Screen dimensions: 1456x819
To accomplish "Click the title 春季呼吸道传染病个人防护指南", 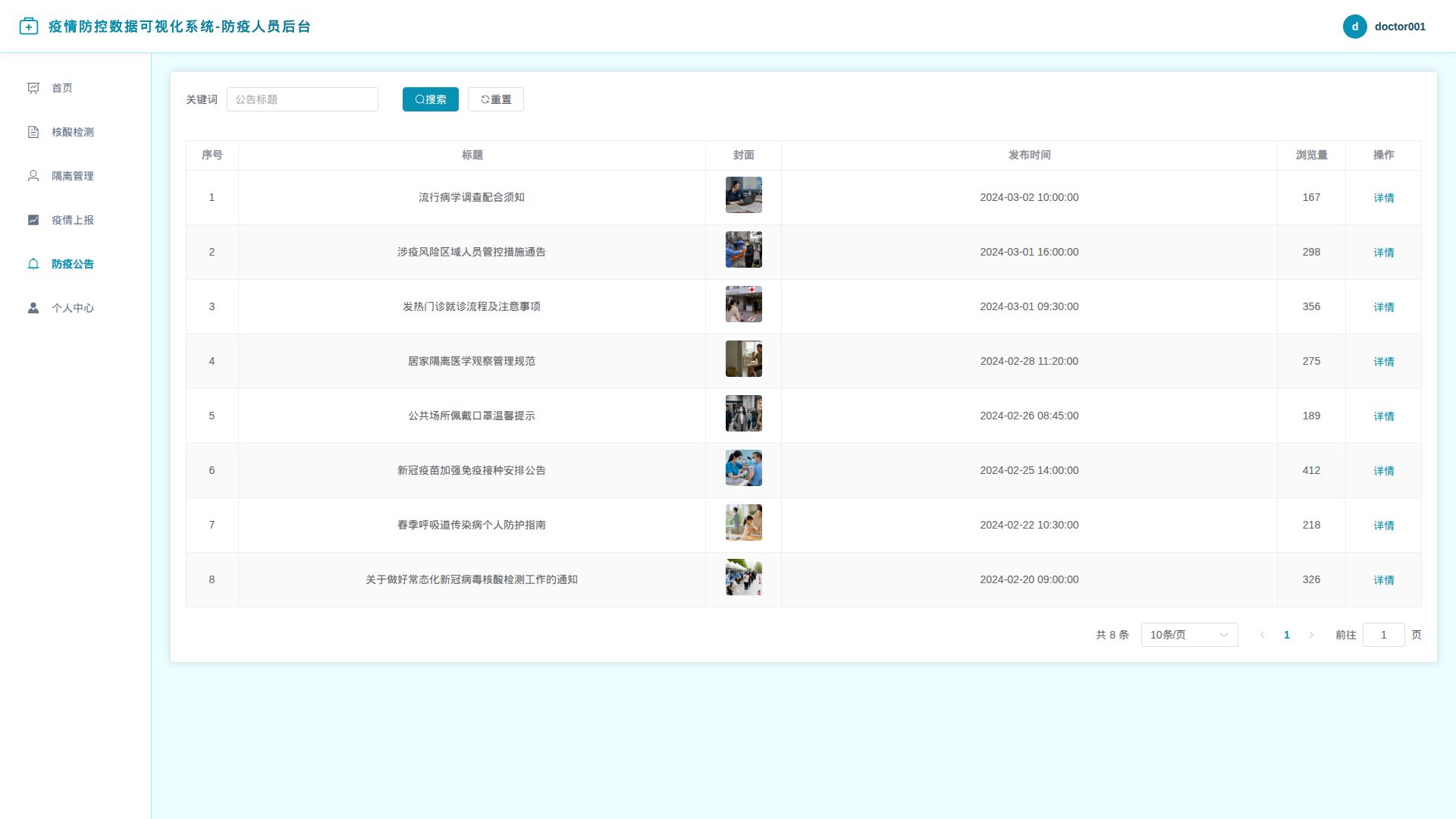I will pyautogui.click(x=472, y=525).
